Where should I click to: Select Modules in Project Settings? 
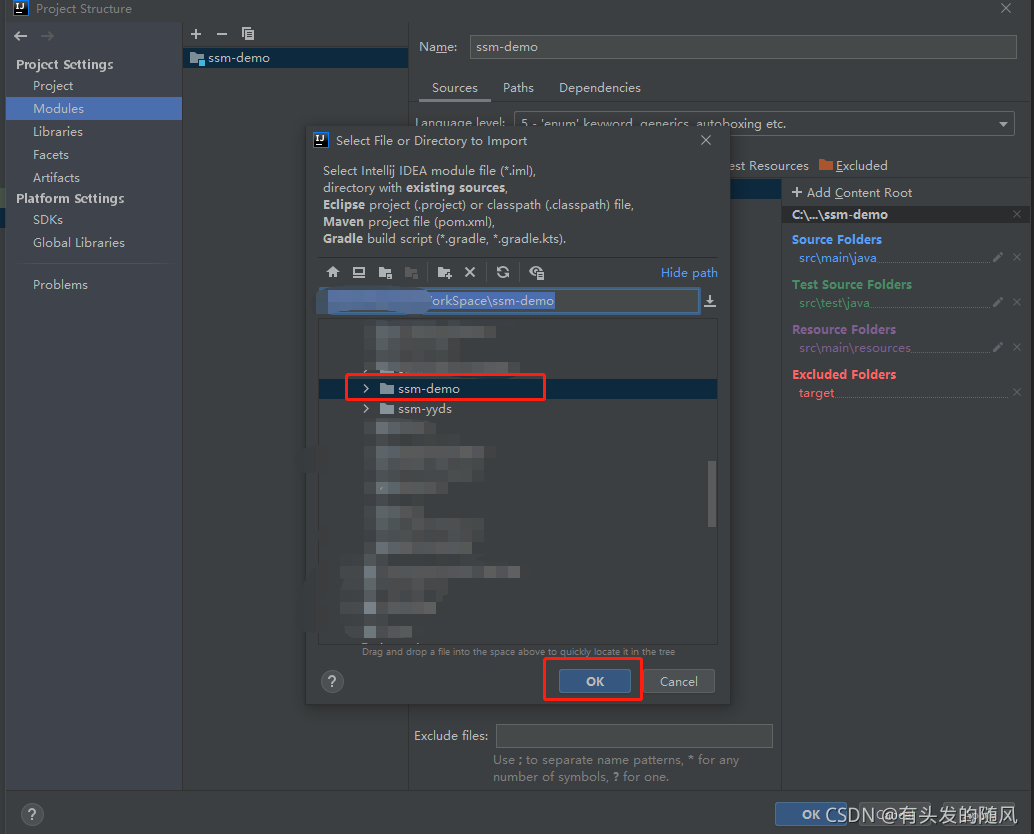point(94,109)
